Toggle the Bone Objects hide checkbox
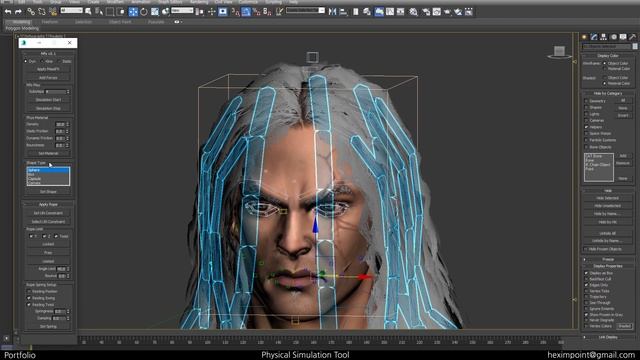This screenshot has height=360, width=640. point(587,147)
